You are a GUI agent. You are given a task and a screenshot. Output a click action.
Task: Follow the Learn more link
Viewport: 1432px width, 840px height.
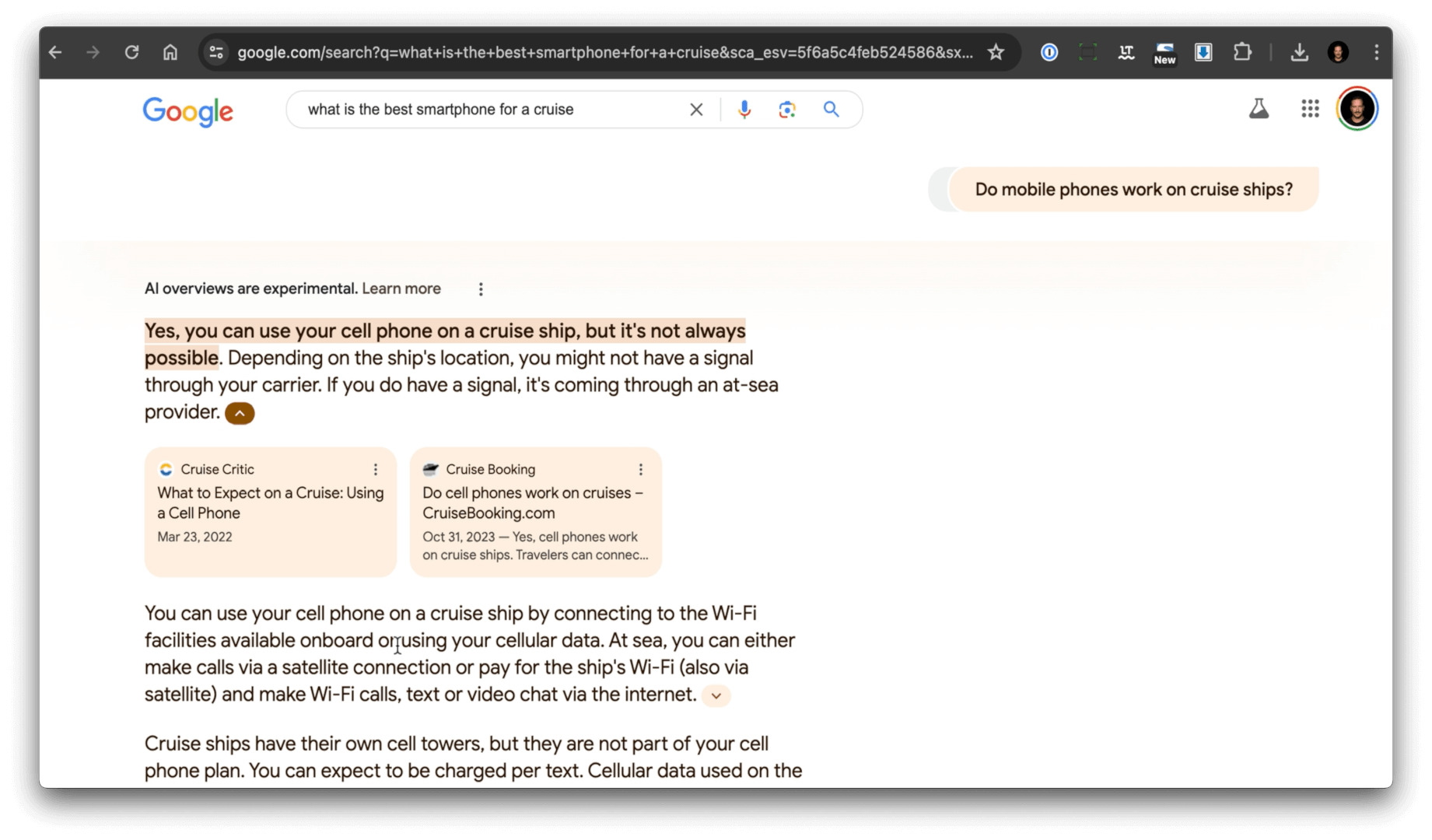point(401,289)
